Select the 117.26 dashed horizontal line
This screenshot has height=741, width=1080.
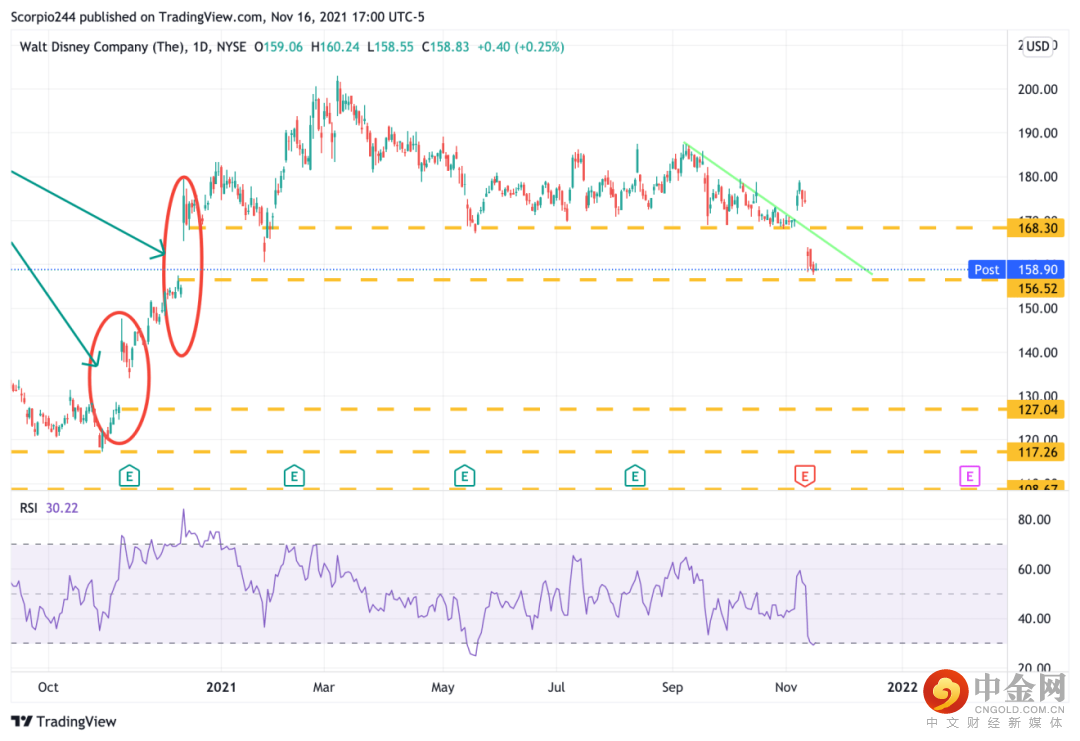point(509,452)
